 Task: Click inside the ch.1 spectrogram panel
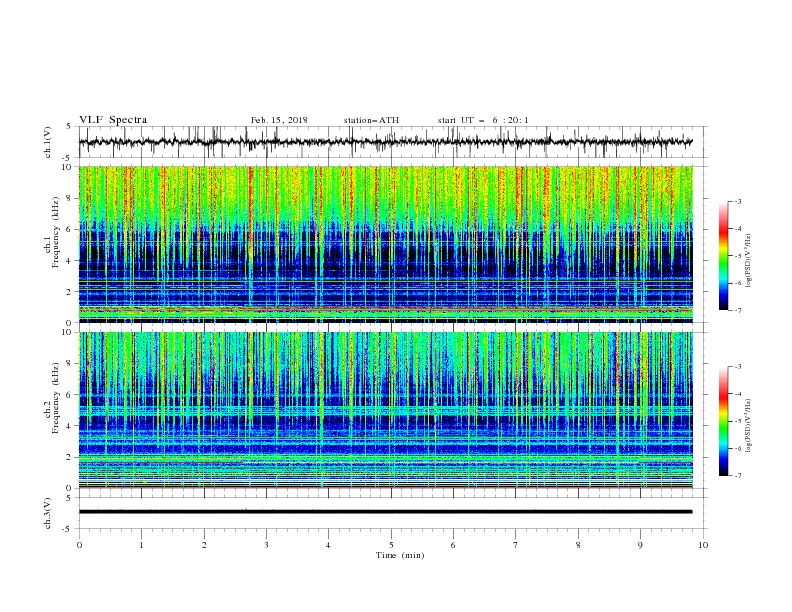(386, 244)
